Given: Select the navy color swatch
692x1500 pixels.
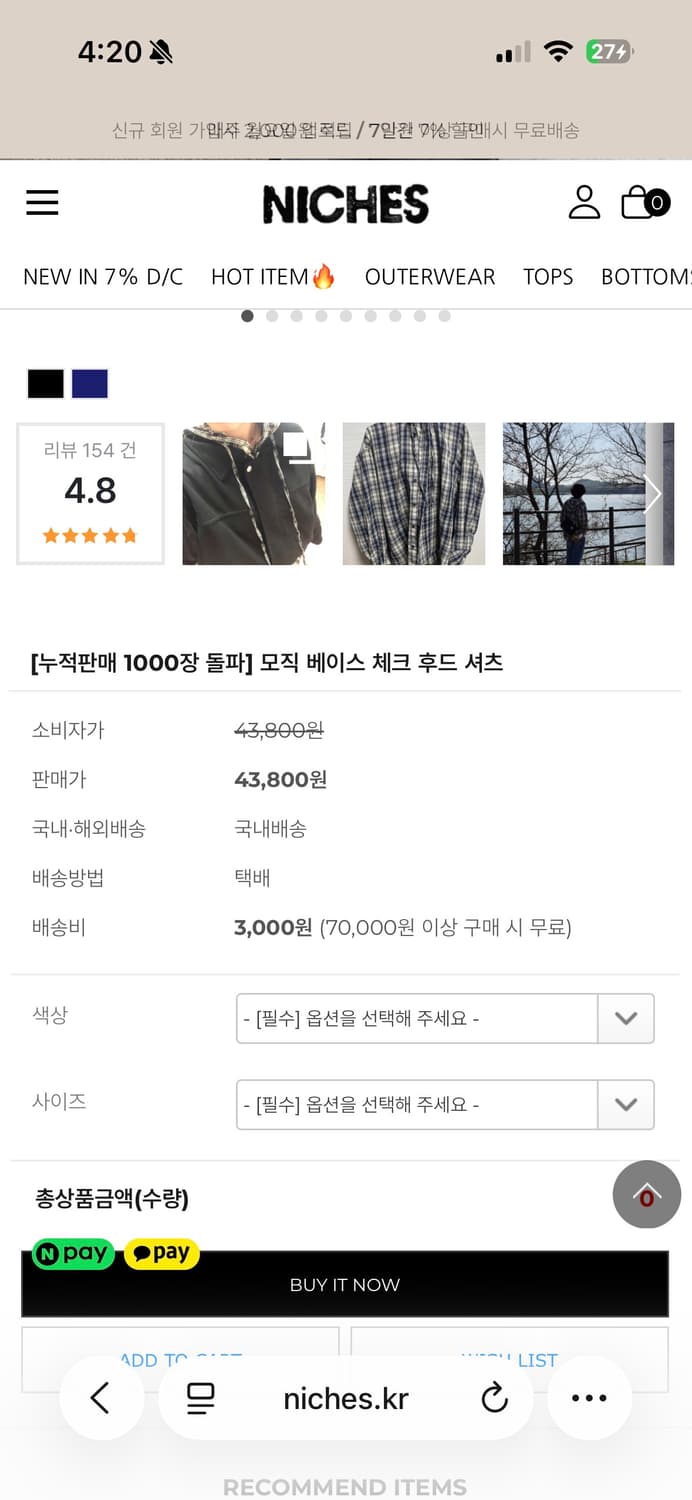Looking at the screenshot, I should 89,384.
